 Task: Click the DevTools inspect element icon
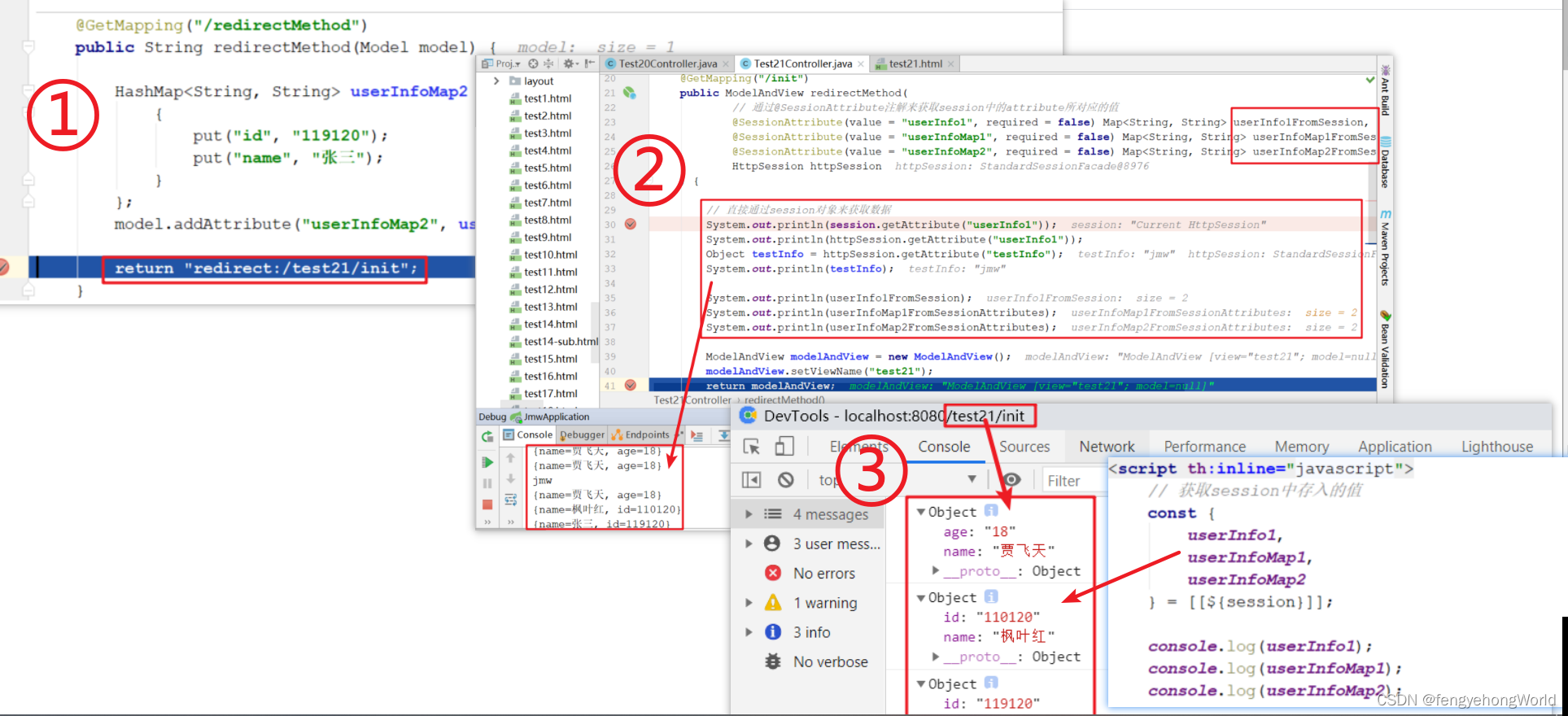(x=752, y=447)
